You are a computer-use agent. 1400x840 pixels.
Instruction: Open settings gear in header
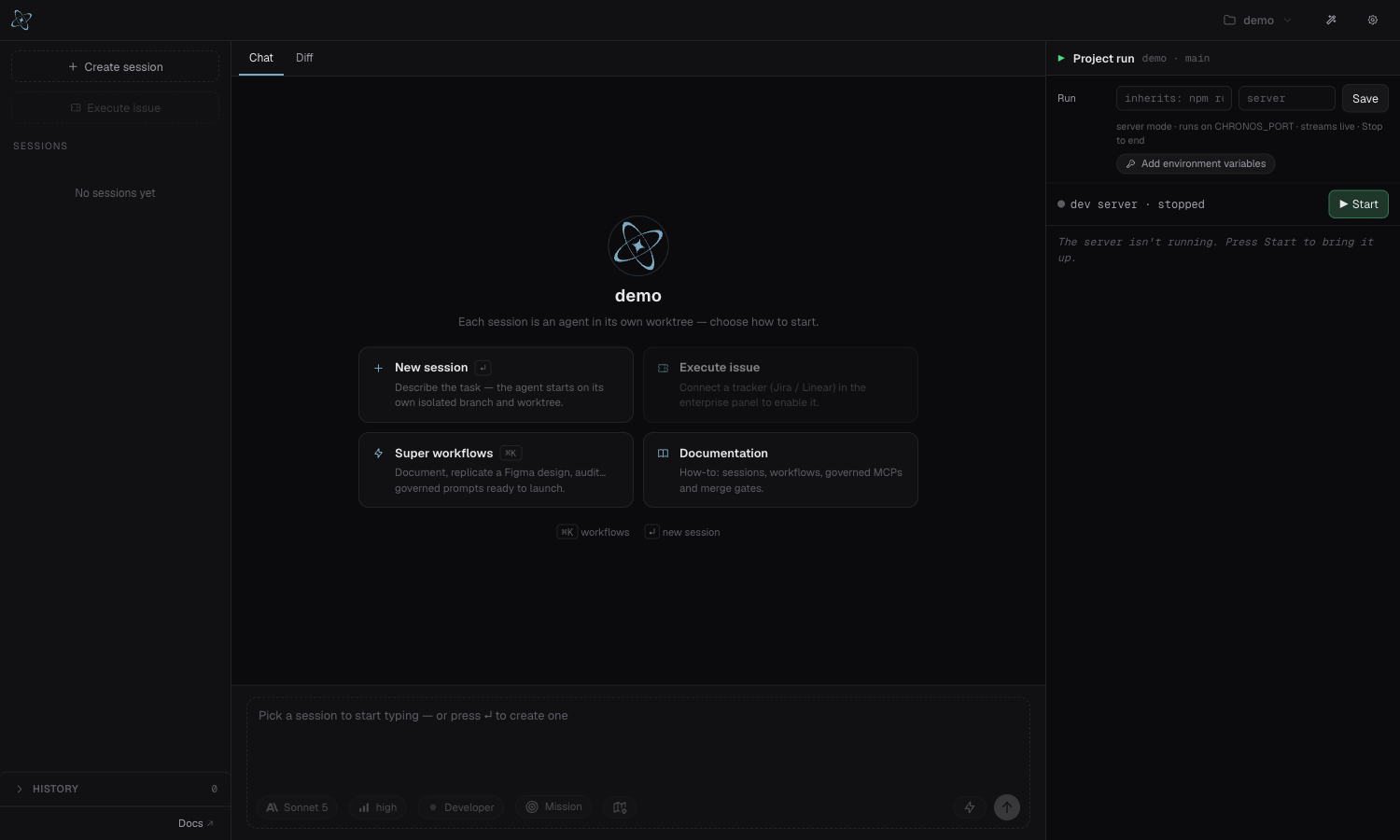click(x=1373, y=20)
